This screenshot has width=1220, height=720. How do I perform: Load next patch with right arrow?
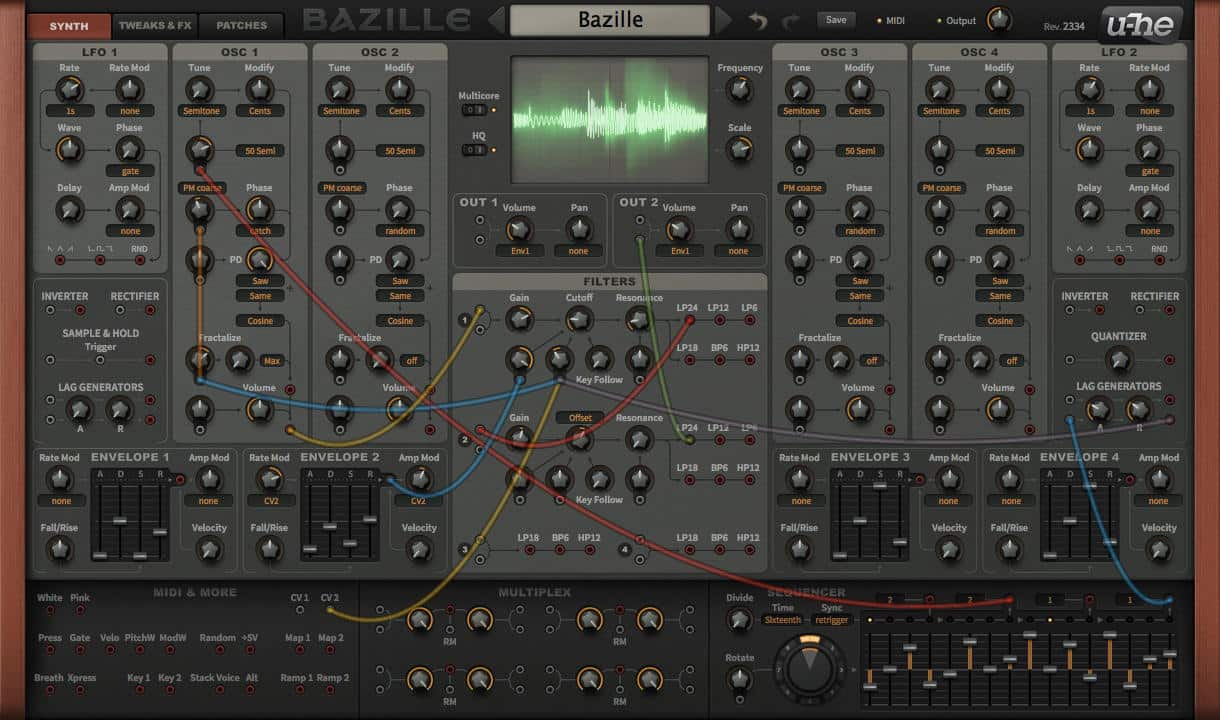[x=723, y=20]
